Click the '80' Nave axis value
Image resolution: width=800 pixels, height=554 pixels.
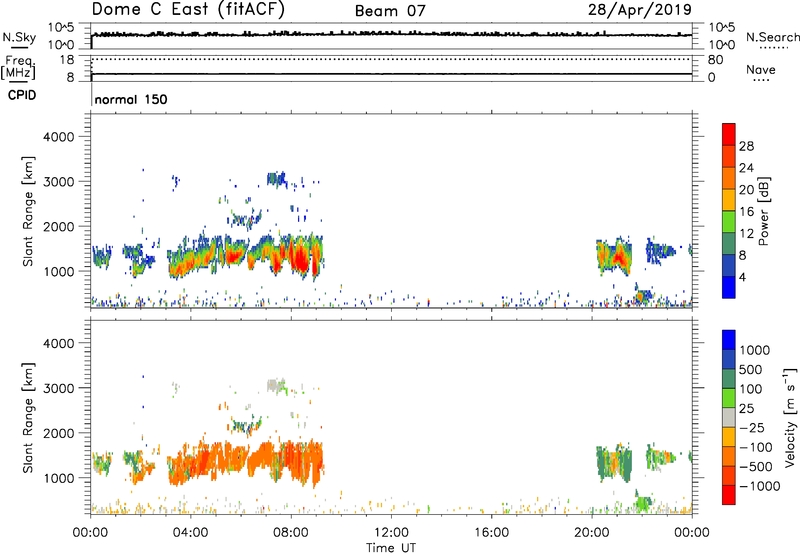click(x=715, y=60)
